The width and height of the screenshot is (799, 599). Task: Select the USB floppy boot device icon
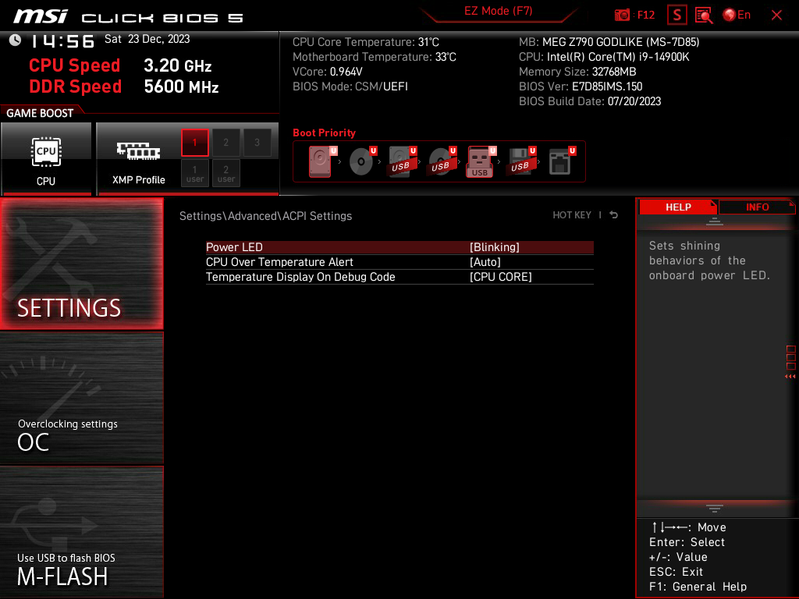point(521,161)
